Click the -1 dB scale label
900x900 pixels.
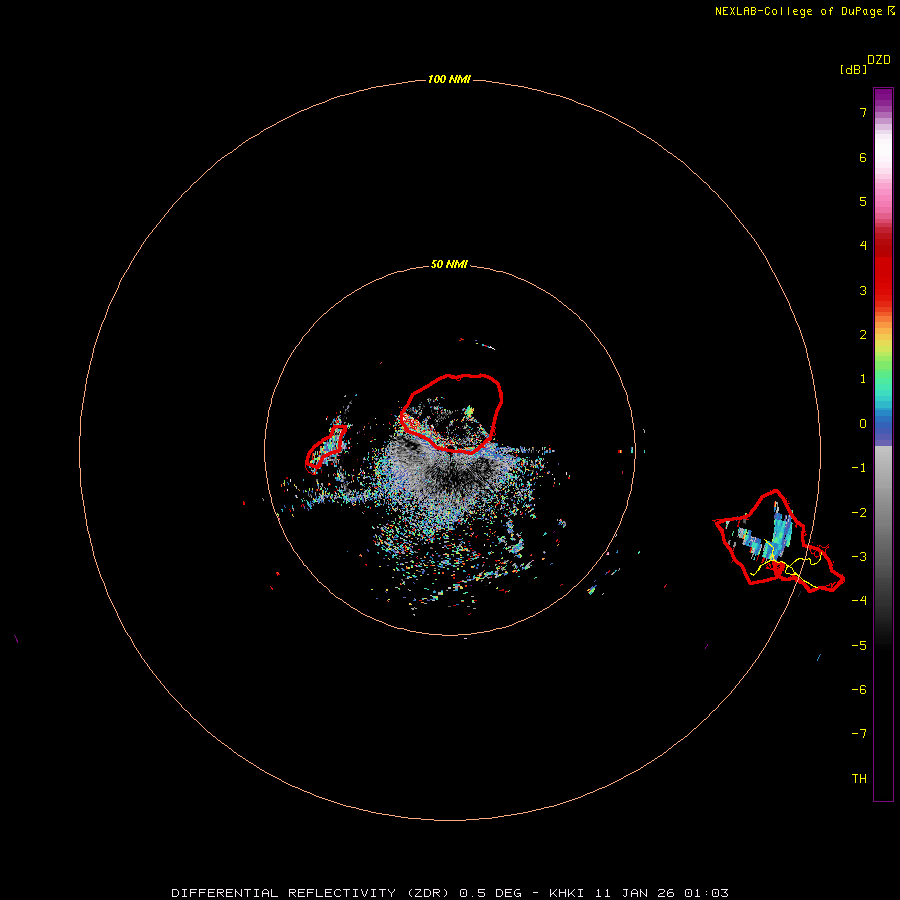pyautogui.click(x=859, y=468)
